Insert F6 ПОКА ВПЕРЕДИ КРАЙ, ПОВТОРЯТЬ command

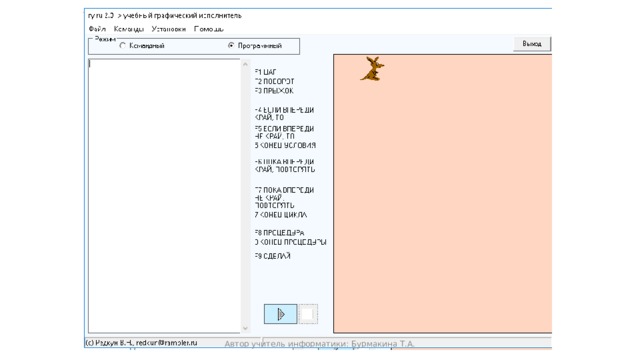point(284,166)
